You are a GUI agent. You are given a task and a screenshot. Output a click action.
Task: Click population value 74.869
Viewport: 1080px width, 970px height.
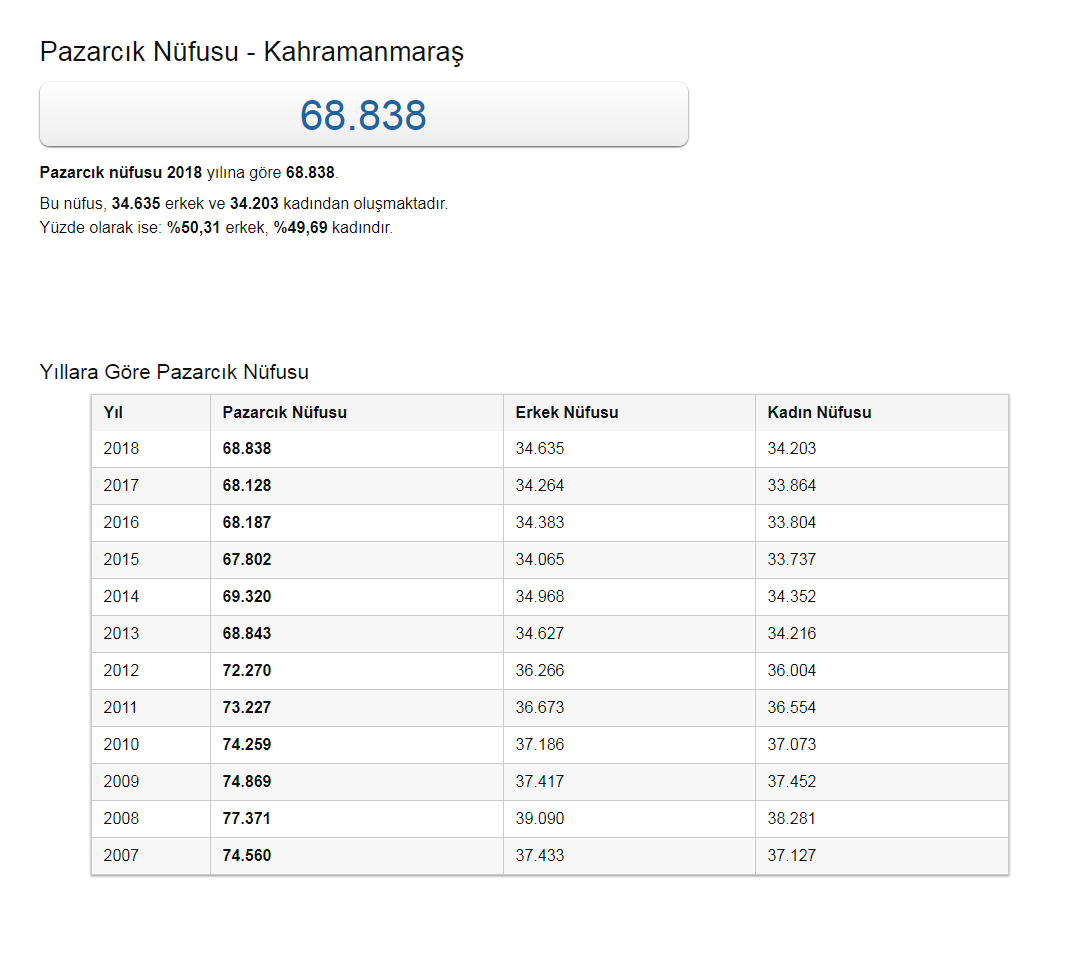click(247, 782)
